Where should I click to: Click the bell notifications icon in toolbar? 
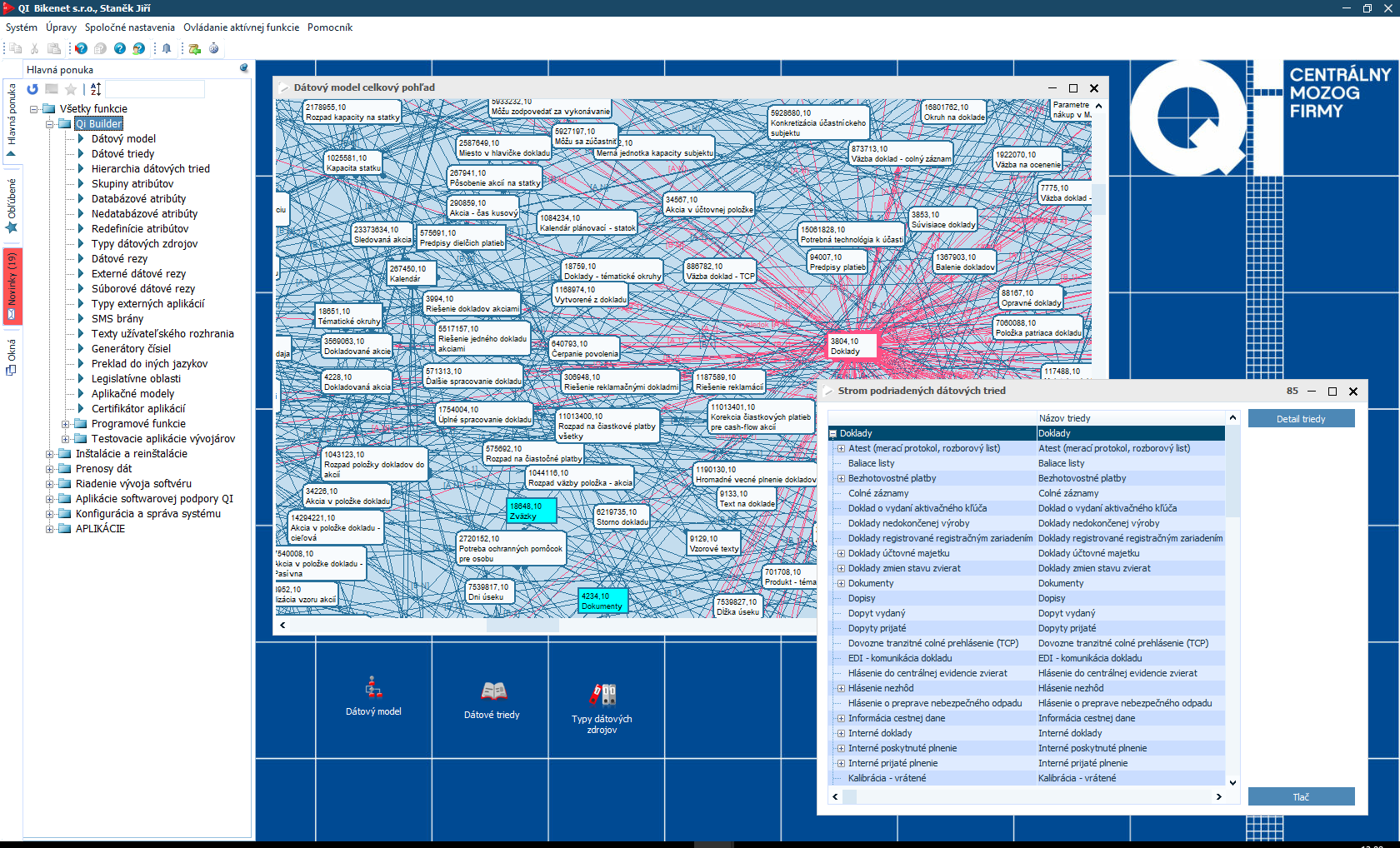[x=167, y=48]
